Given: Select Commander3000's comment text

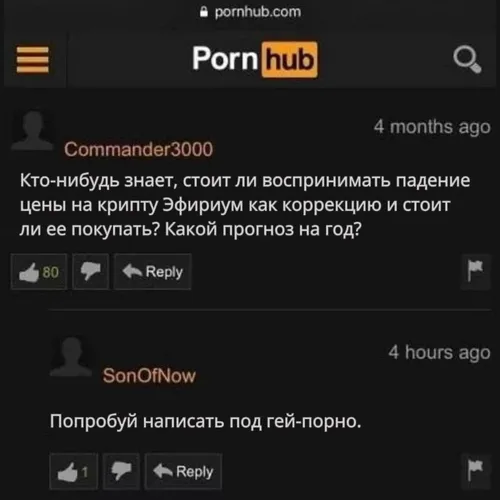Looking at the screenshot, I should click(x=245, y=205).
